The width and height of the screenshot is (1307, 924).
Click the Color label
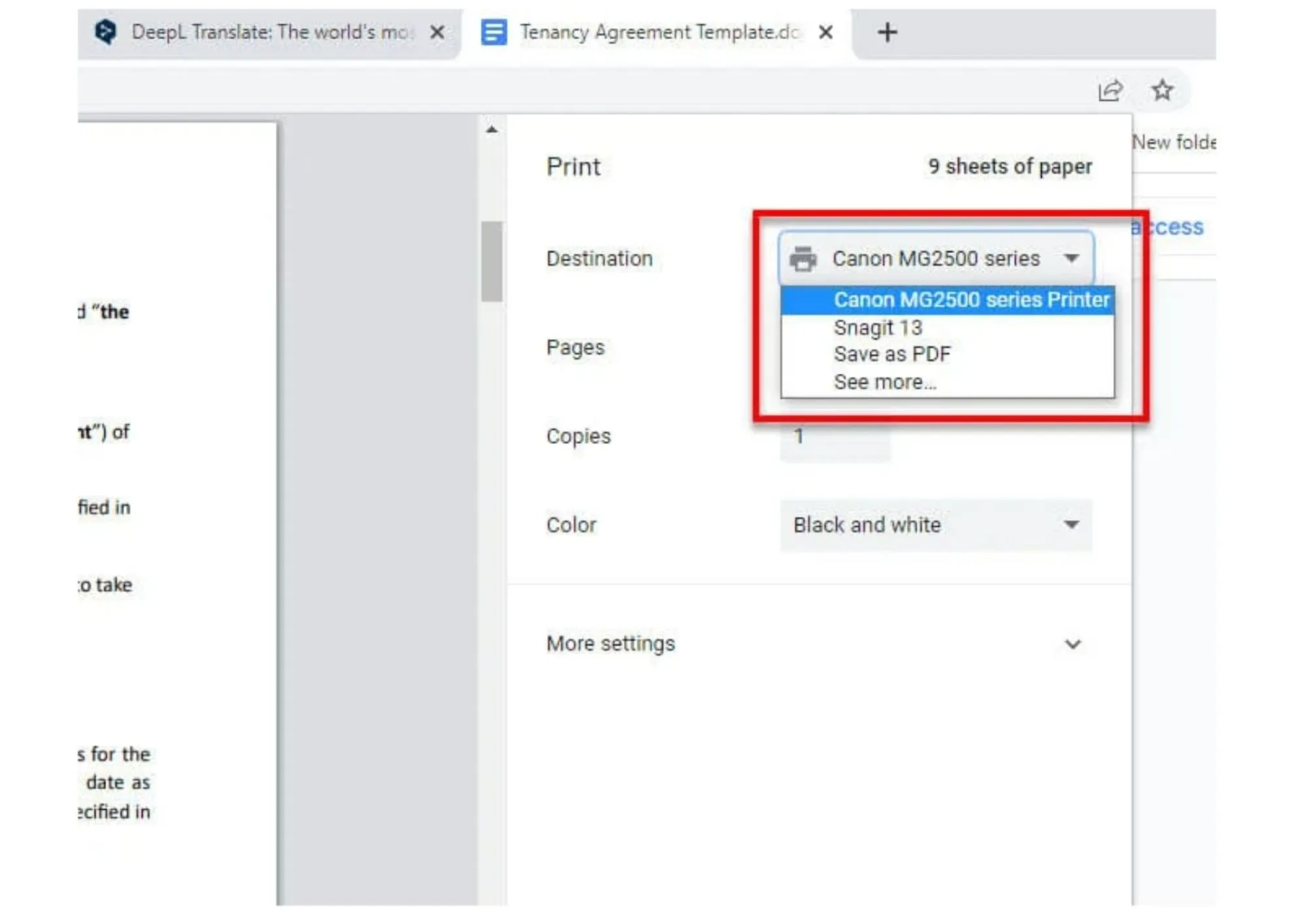pos(571,525)
